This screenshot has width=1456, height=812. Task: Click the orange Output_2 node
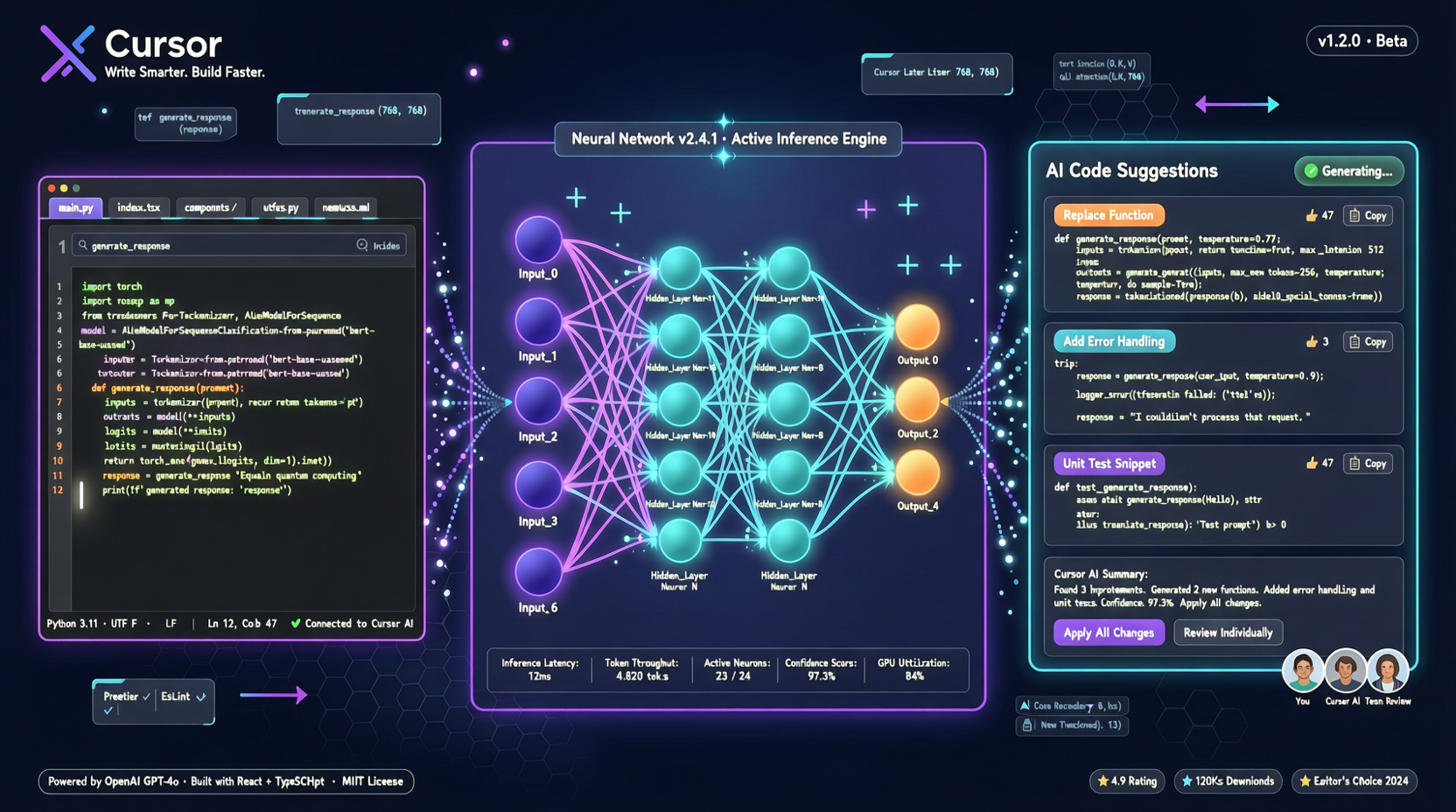point(917,401)
